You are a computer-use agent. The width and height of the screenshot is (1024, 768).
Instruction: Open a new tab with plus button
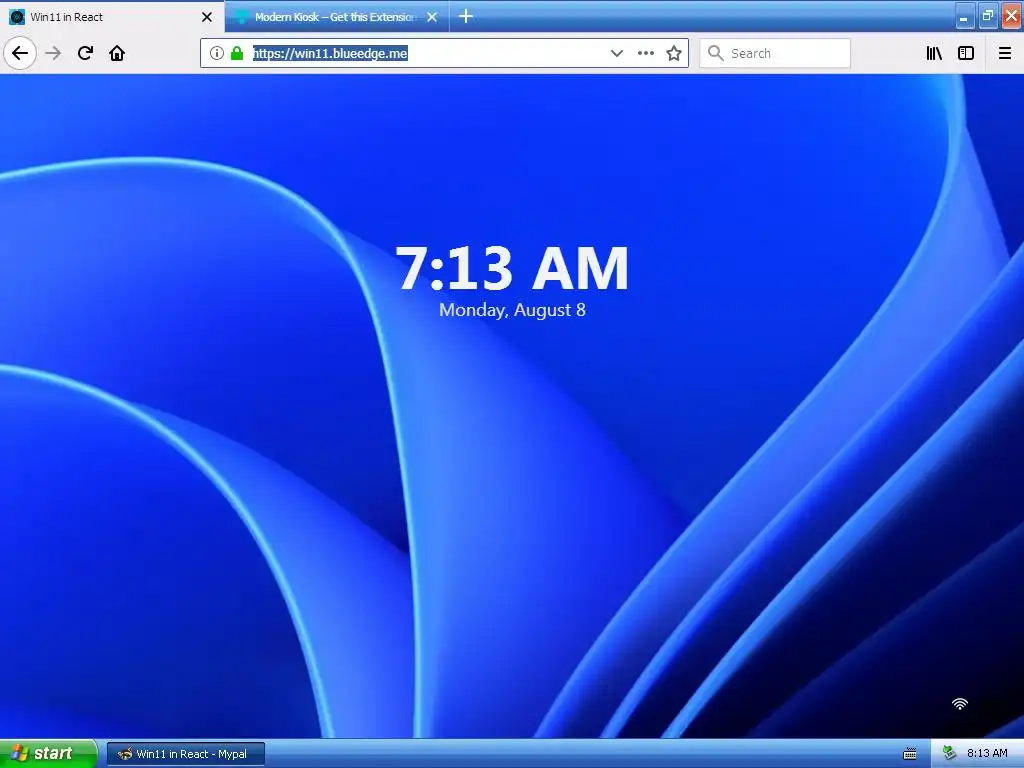click(x=466, y=16)
